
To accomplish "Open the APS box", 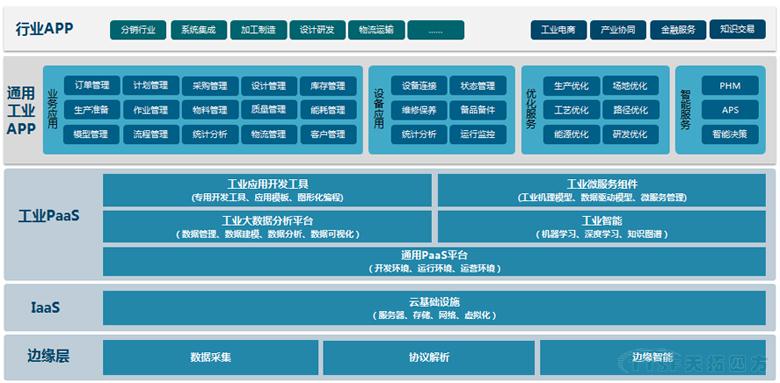I will [x=730, y=110].
